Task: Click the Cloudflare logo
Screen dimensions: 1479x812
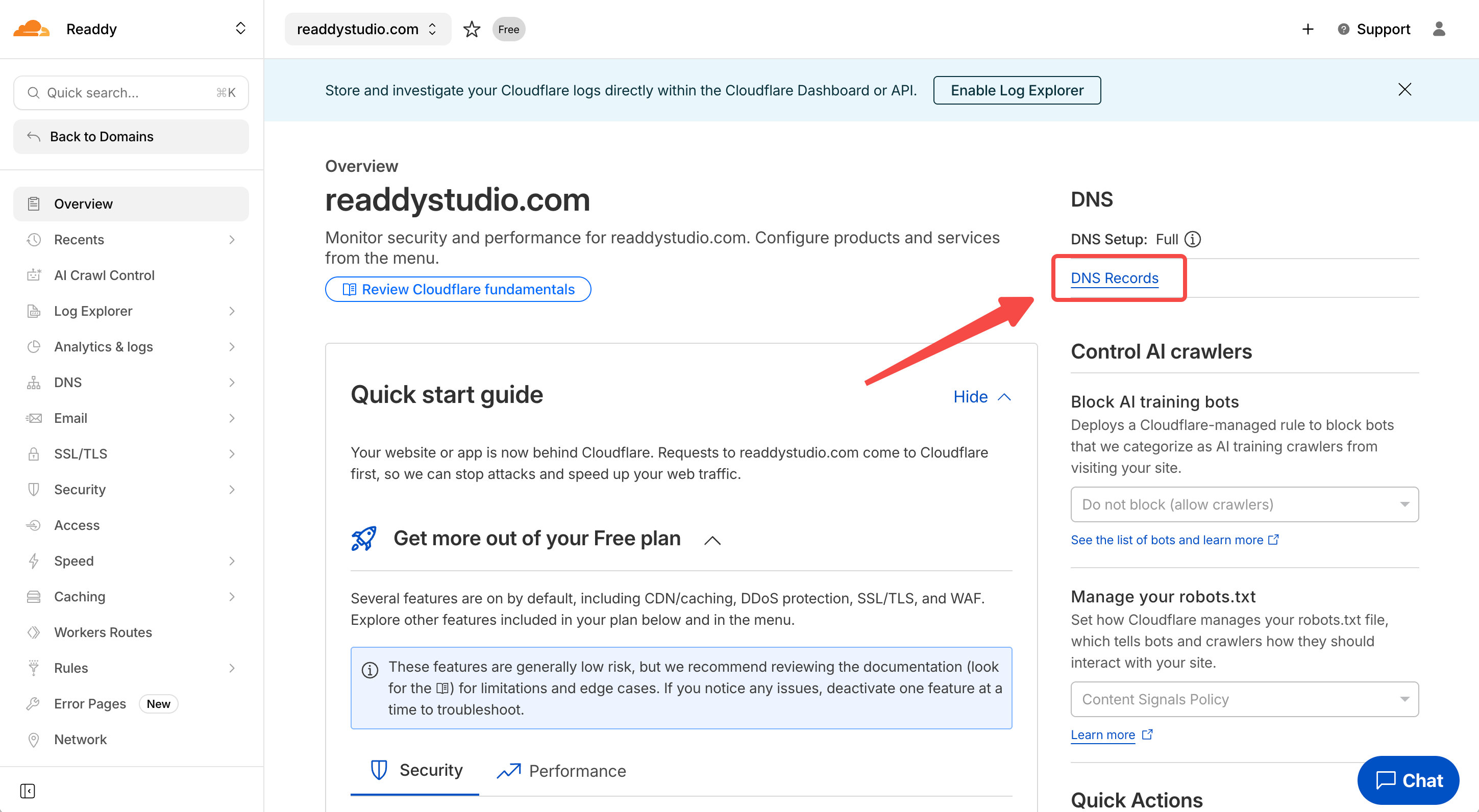Action: 32,29
